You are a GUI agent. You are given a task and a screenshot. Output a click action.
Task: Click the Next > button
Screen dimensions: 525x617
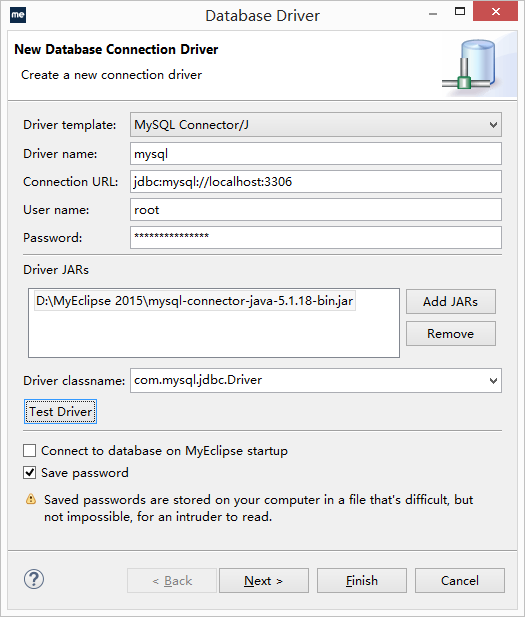264,580
